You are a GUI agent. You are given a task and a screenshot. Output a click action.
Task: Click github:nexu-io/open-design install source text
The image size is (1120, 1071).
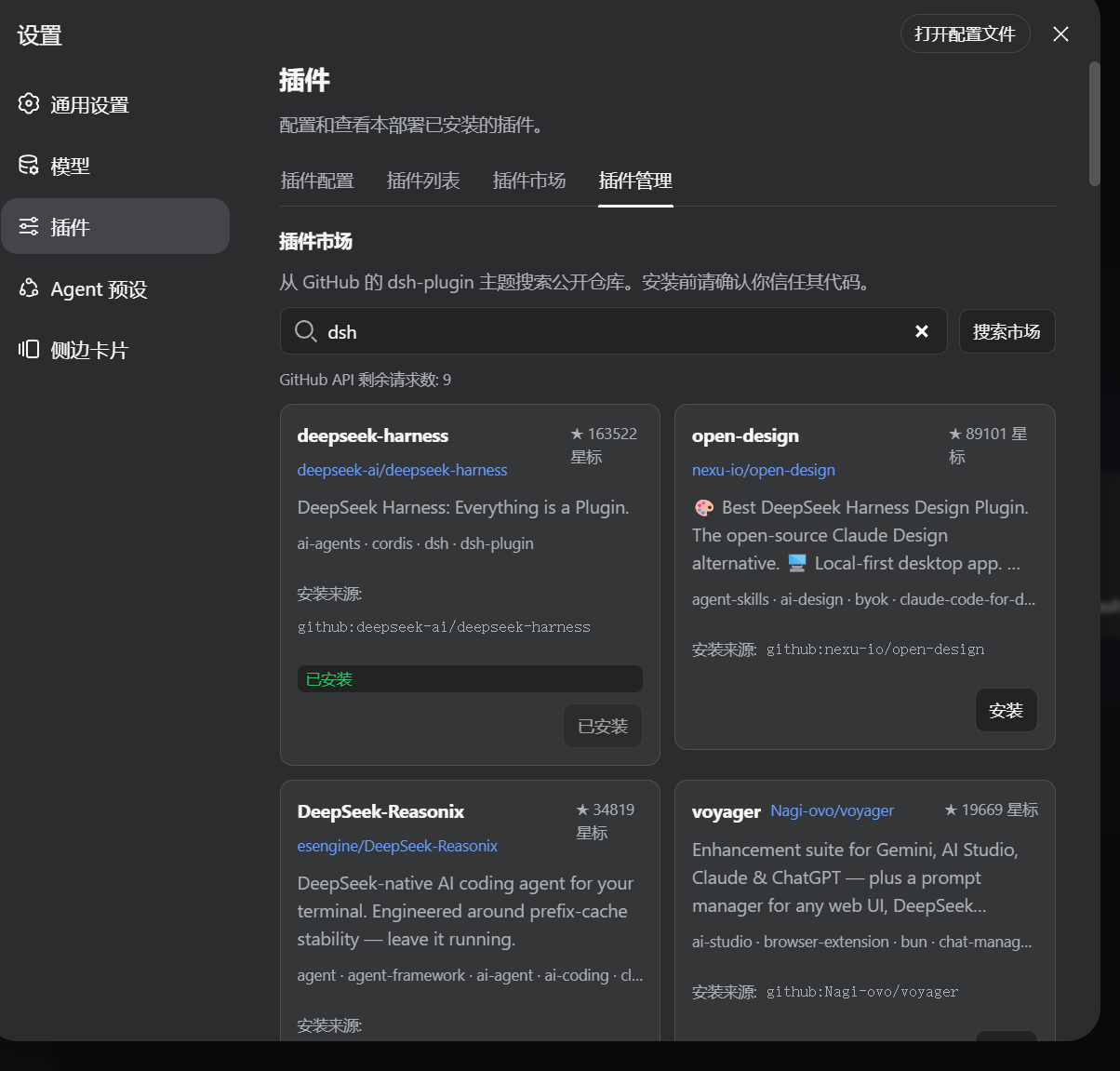point(875,649)
